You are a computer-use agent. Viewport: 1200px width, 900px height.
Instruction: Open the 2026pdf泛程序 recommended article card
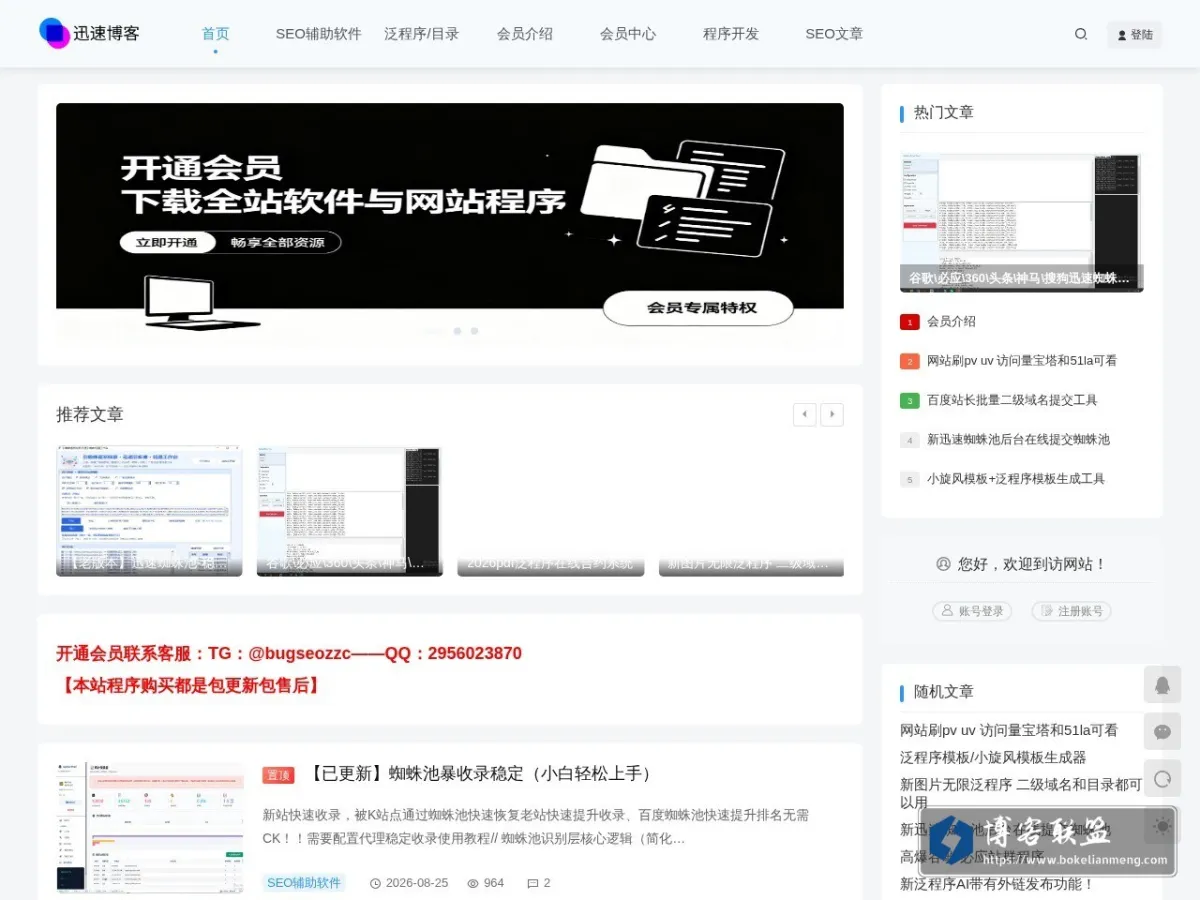tap(551, 511)
